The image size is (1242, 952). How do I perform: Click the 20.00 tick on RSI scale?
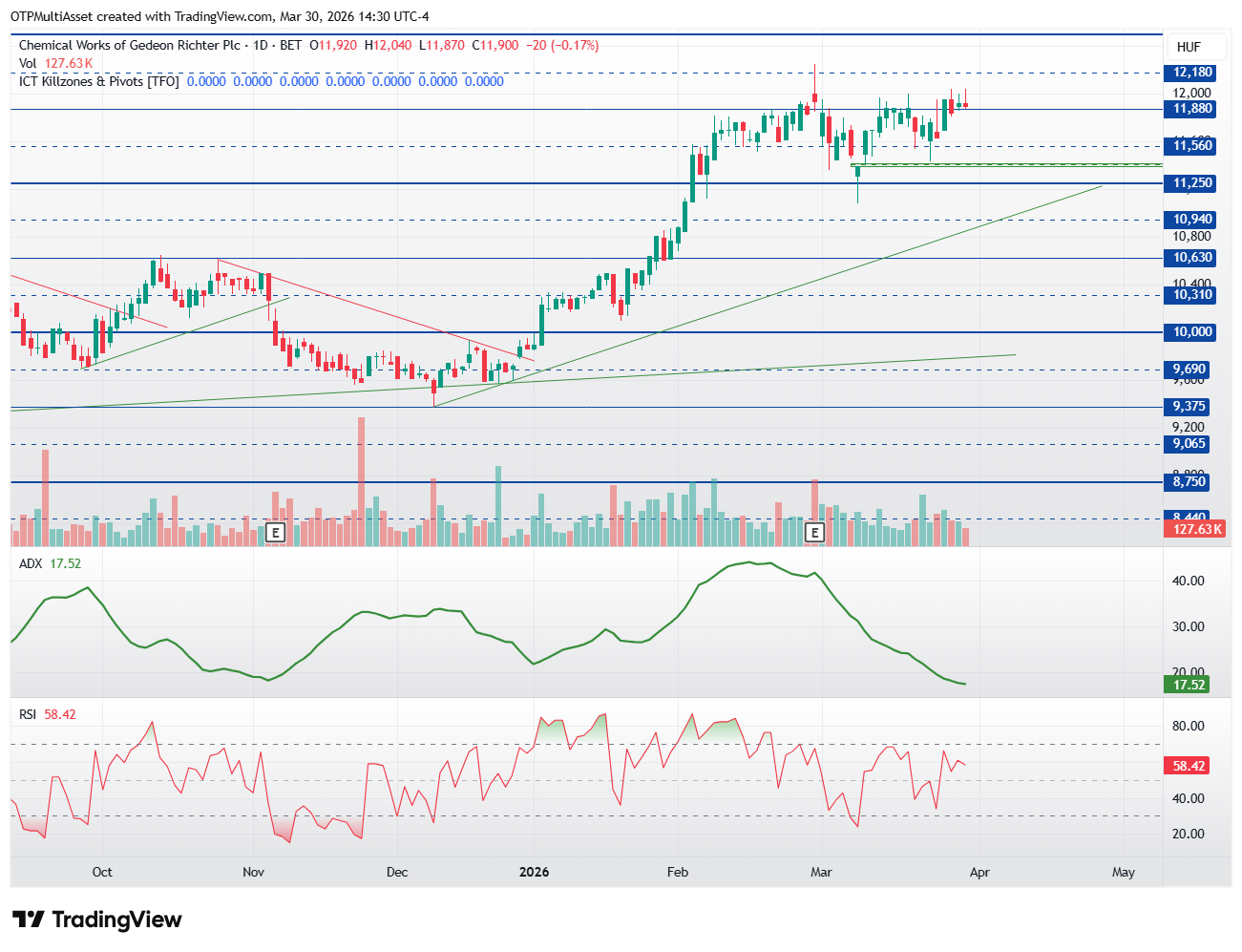tap(1189, 834)
